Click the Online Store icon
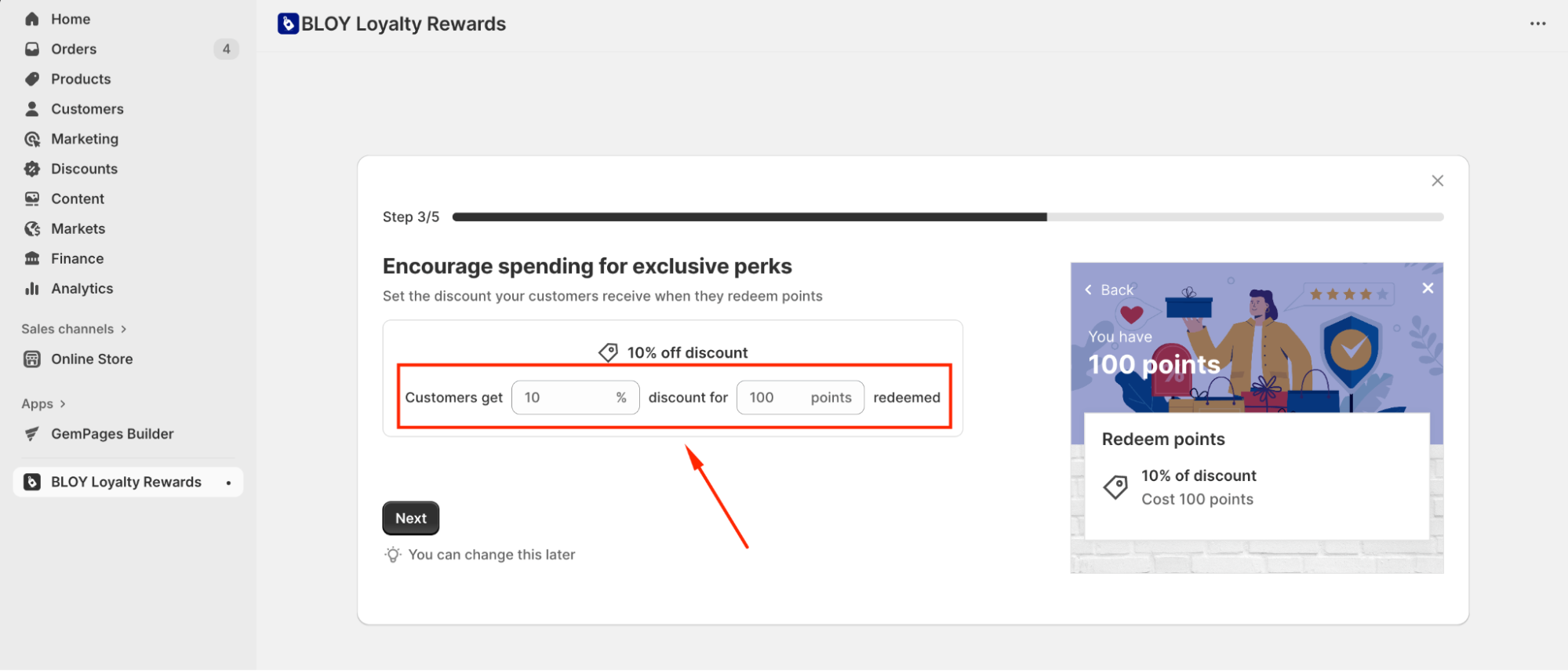Screen dimensions: 1568x671 tap(32, 359)
